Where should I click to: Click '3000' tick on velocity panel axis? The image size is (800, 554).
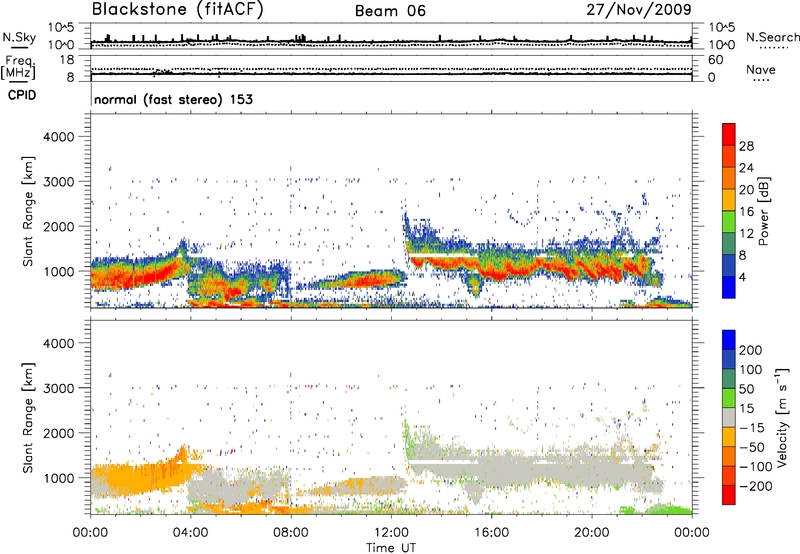58,388
